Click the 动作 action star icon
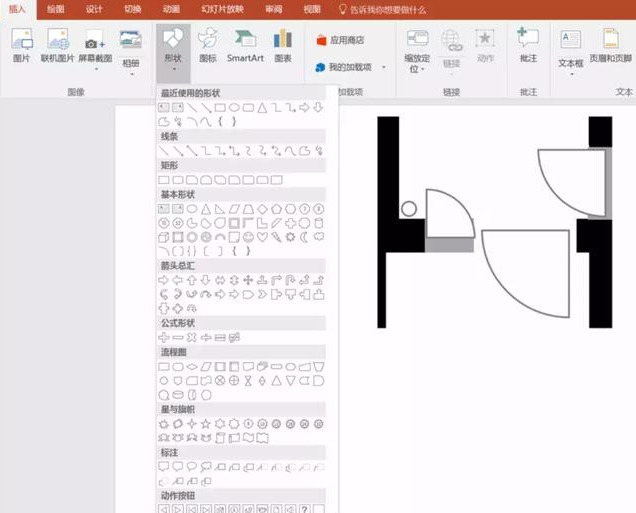Image resolution: width=636 pixels, height=513 pixels. [485, 45]
